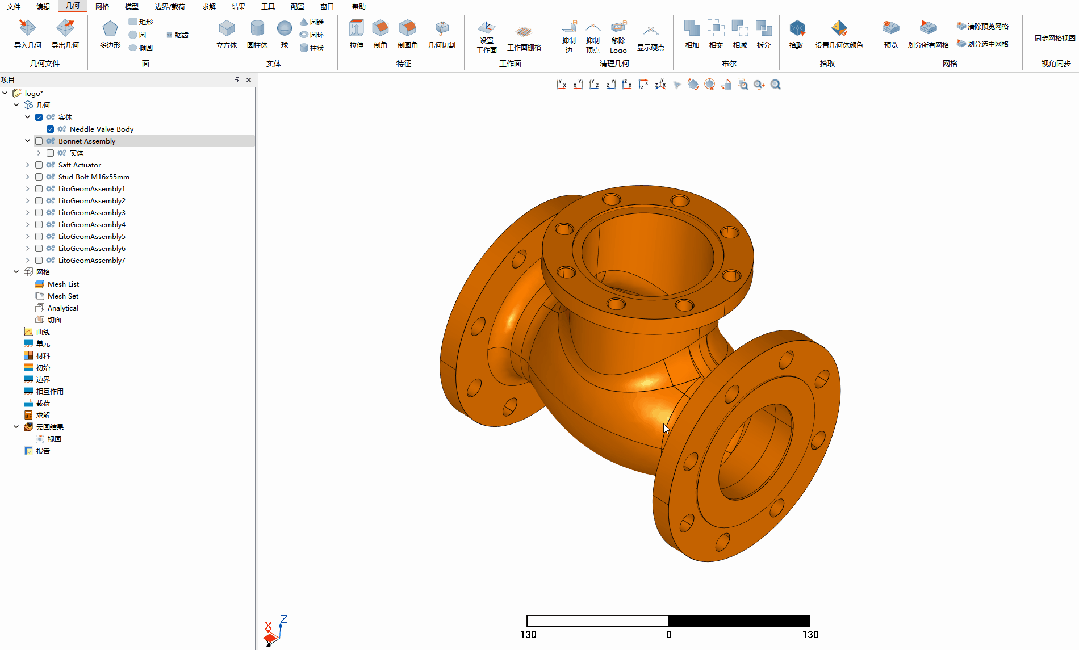Click the Boolean subtract icon

[x=740, y=28]
